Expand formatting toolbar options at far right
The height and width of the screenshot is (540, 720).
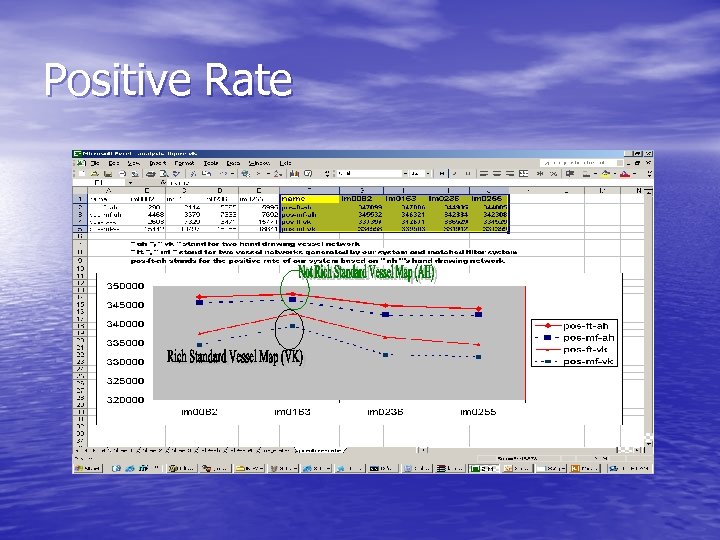pyautogui.click(x=649, y=174)
